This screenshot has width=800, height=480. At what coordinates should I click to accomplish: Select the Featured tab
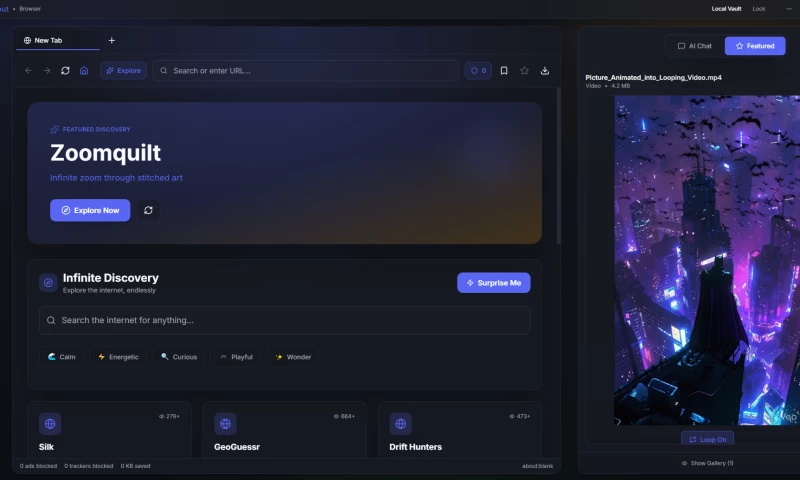click(754, 46)
